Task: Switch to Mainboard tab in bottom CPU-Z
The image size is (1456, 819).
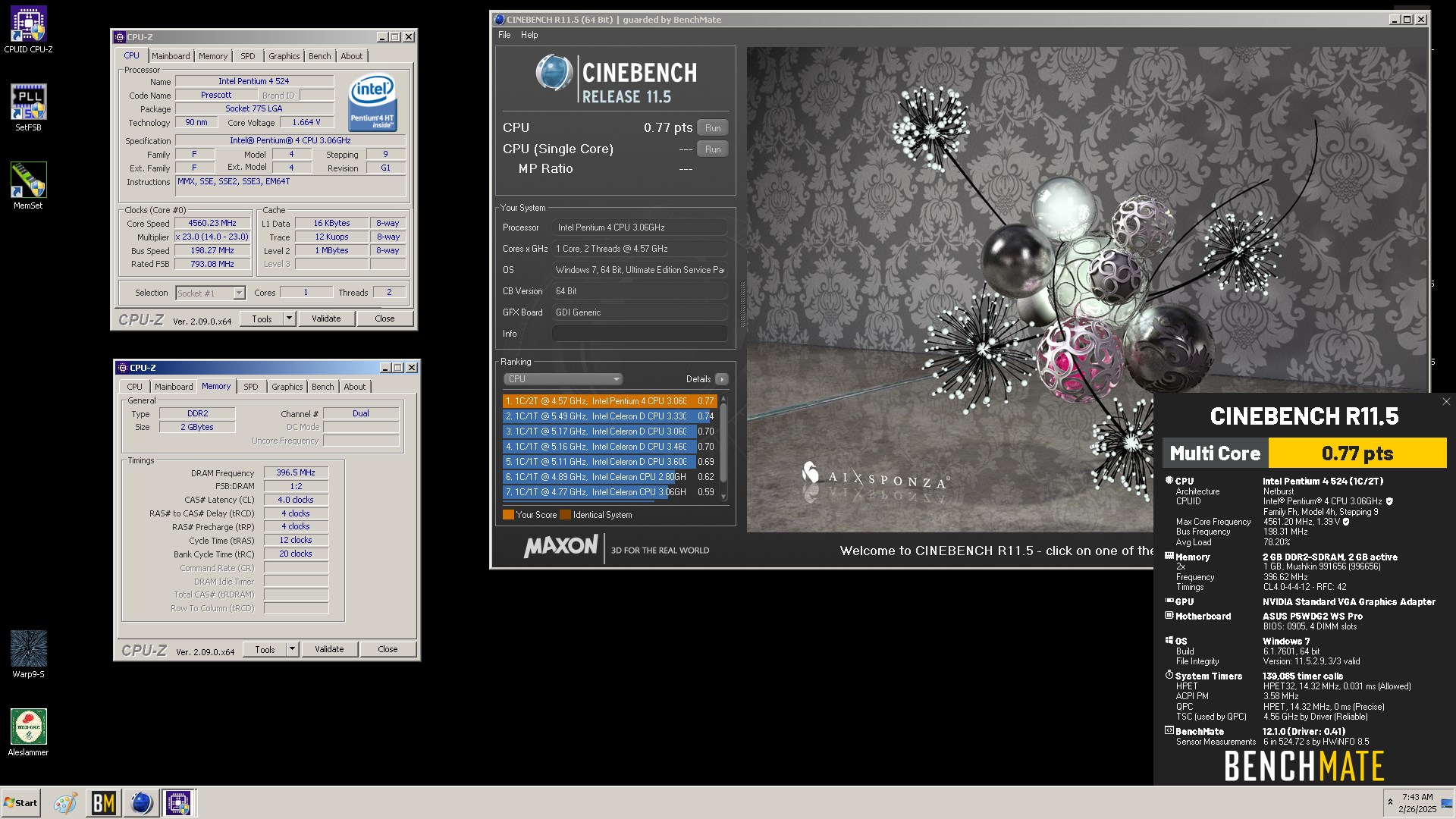Action: [174, 387]
